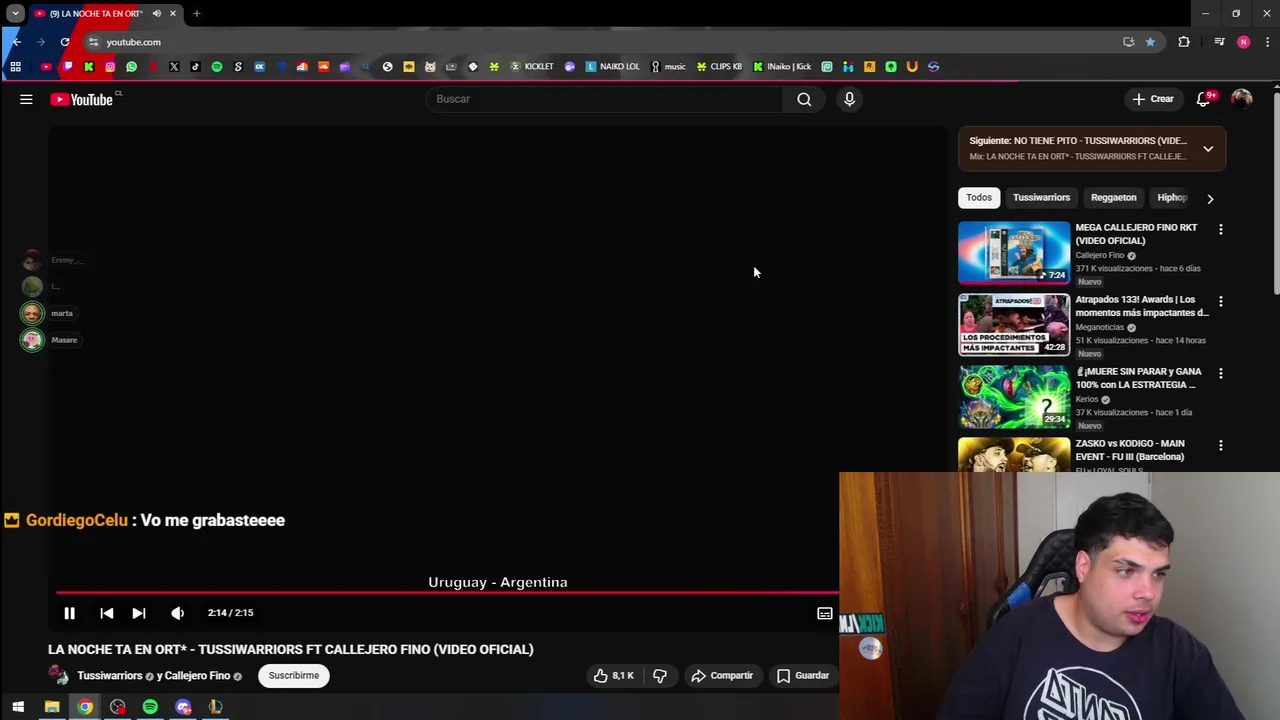Open tab search dropdown in Chrome
Image resolution: width=1280 pixels, height=720 pixels.
pos(15,13)
